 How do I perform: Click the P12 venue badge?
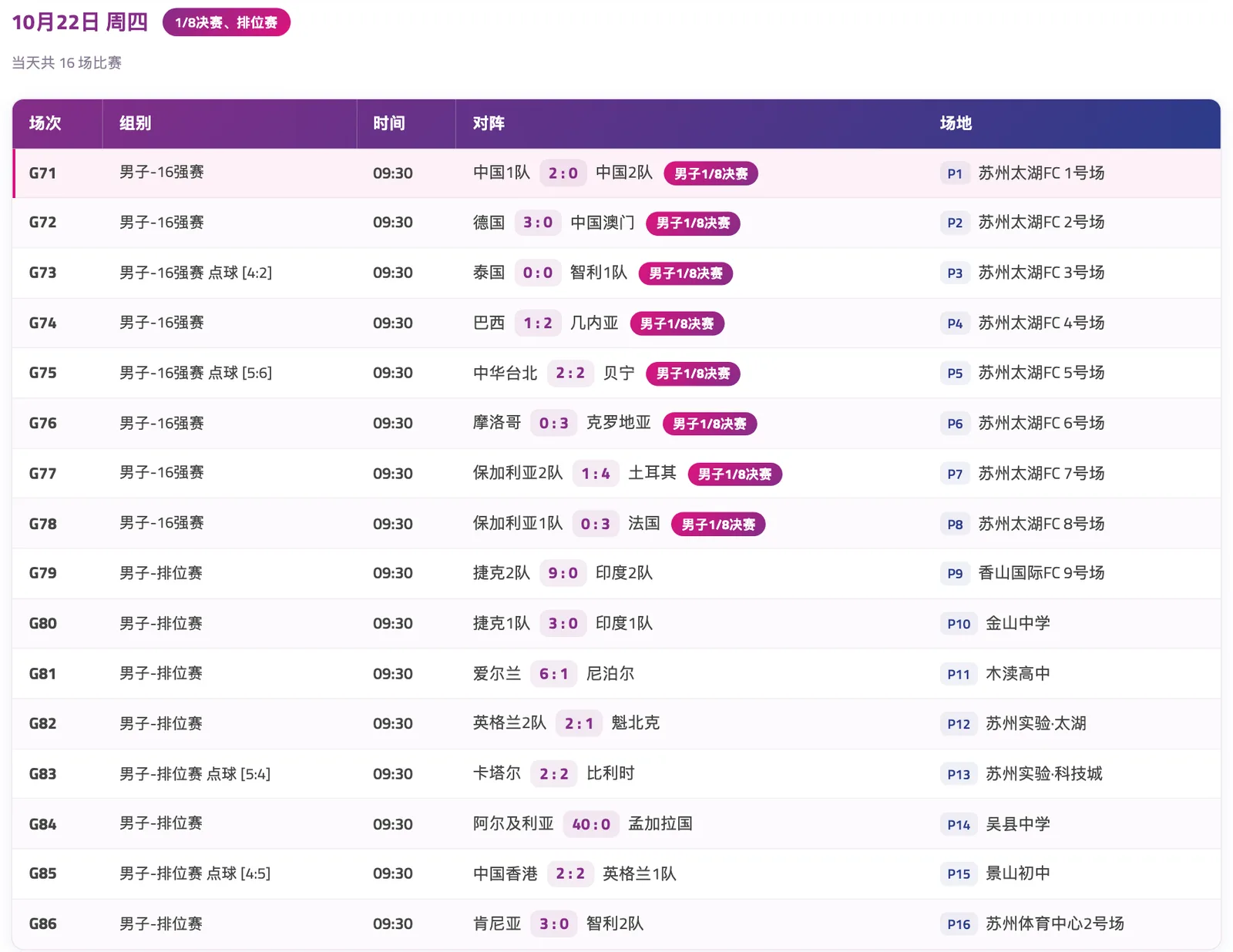[959, 723]
